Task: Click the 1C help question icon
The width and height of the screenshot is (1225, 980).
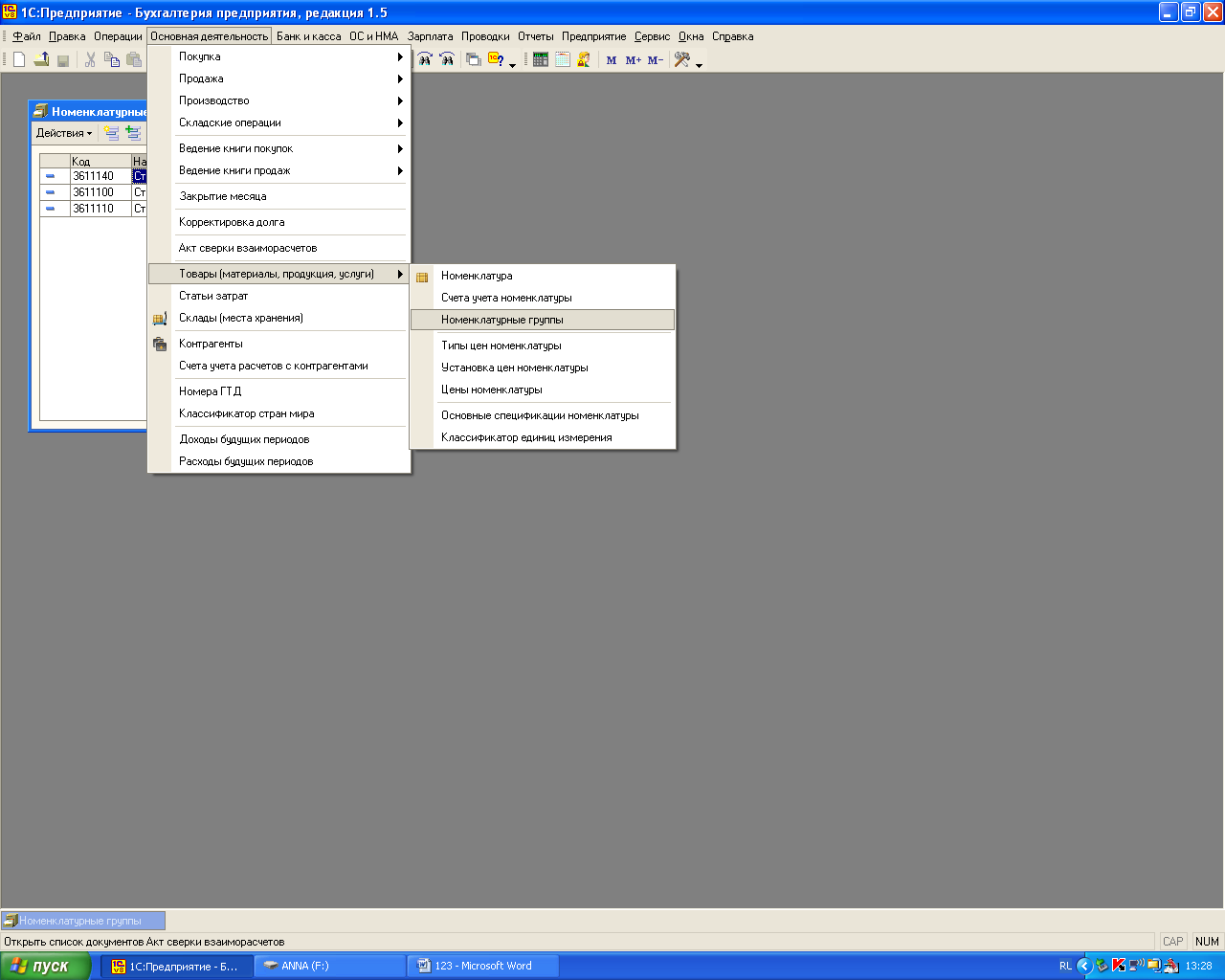Action: pos(496,59)
